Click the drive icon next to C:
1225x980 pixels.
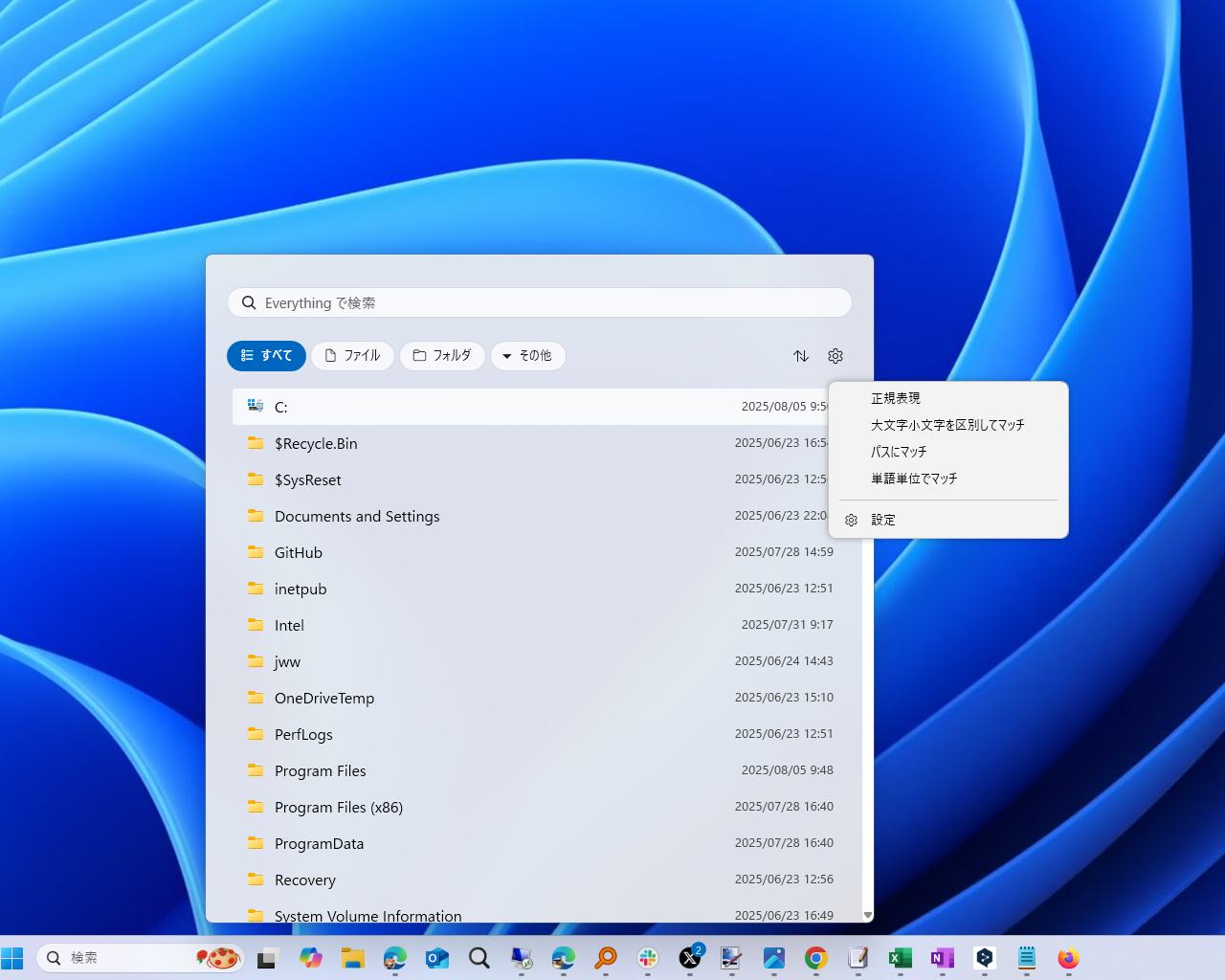pos(255,406)
